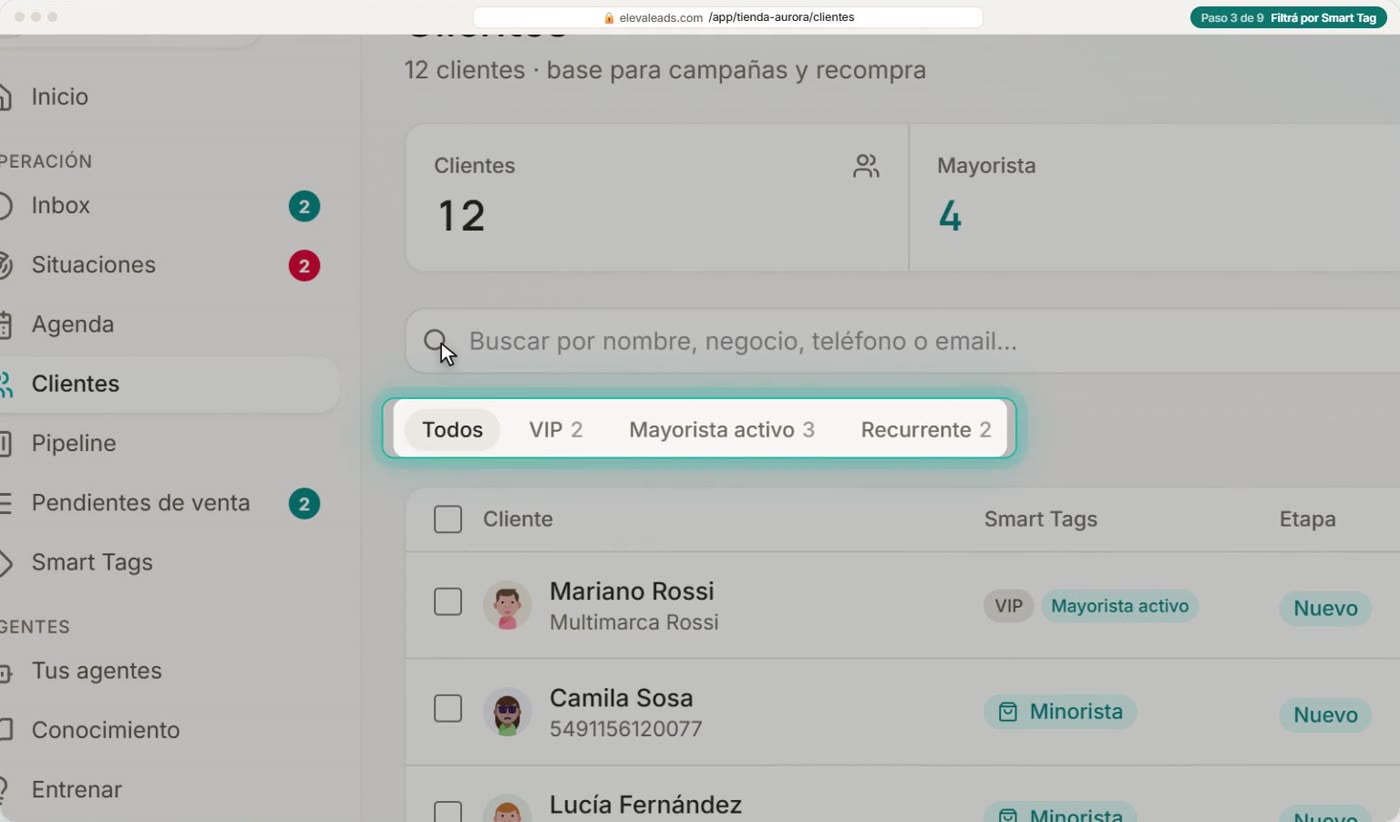
Task: Click the Cliente column header
Action: (518, 520)
